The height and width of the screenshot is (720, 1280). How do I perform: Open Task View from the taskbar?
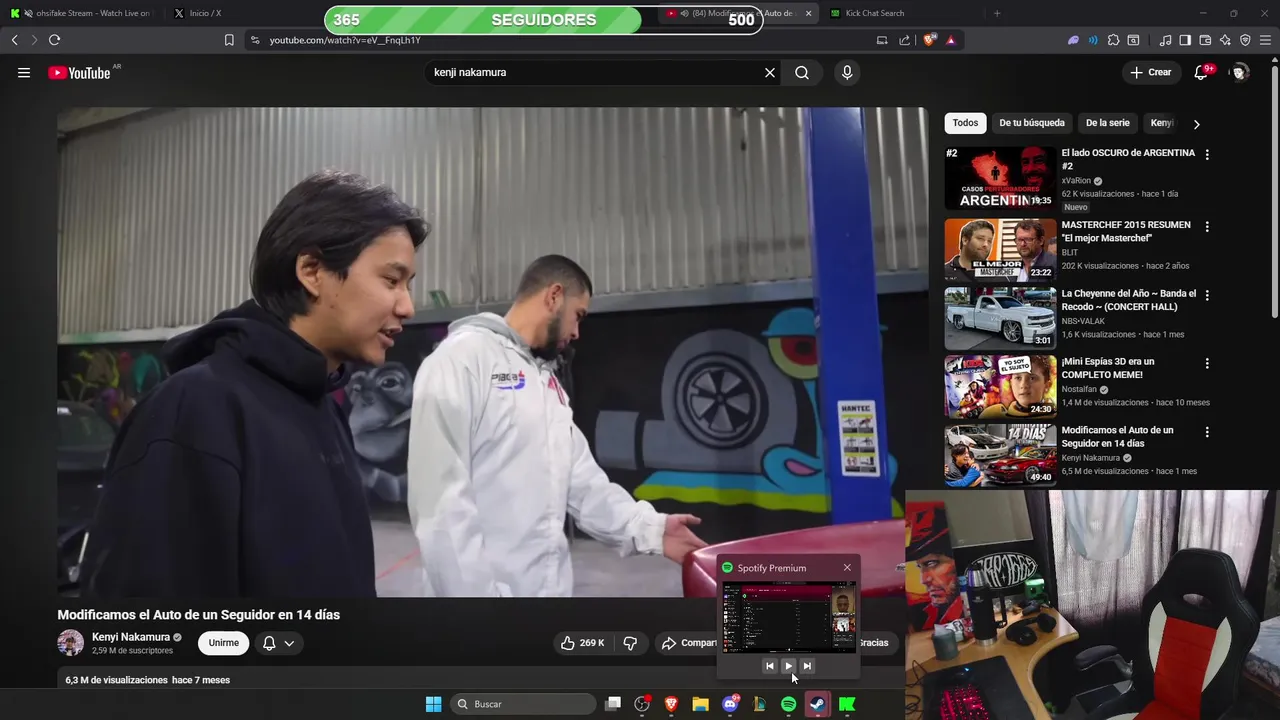point(613,704)
